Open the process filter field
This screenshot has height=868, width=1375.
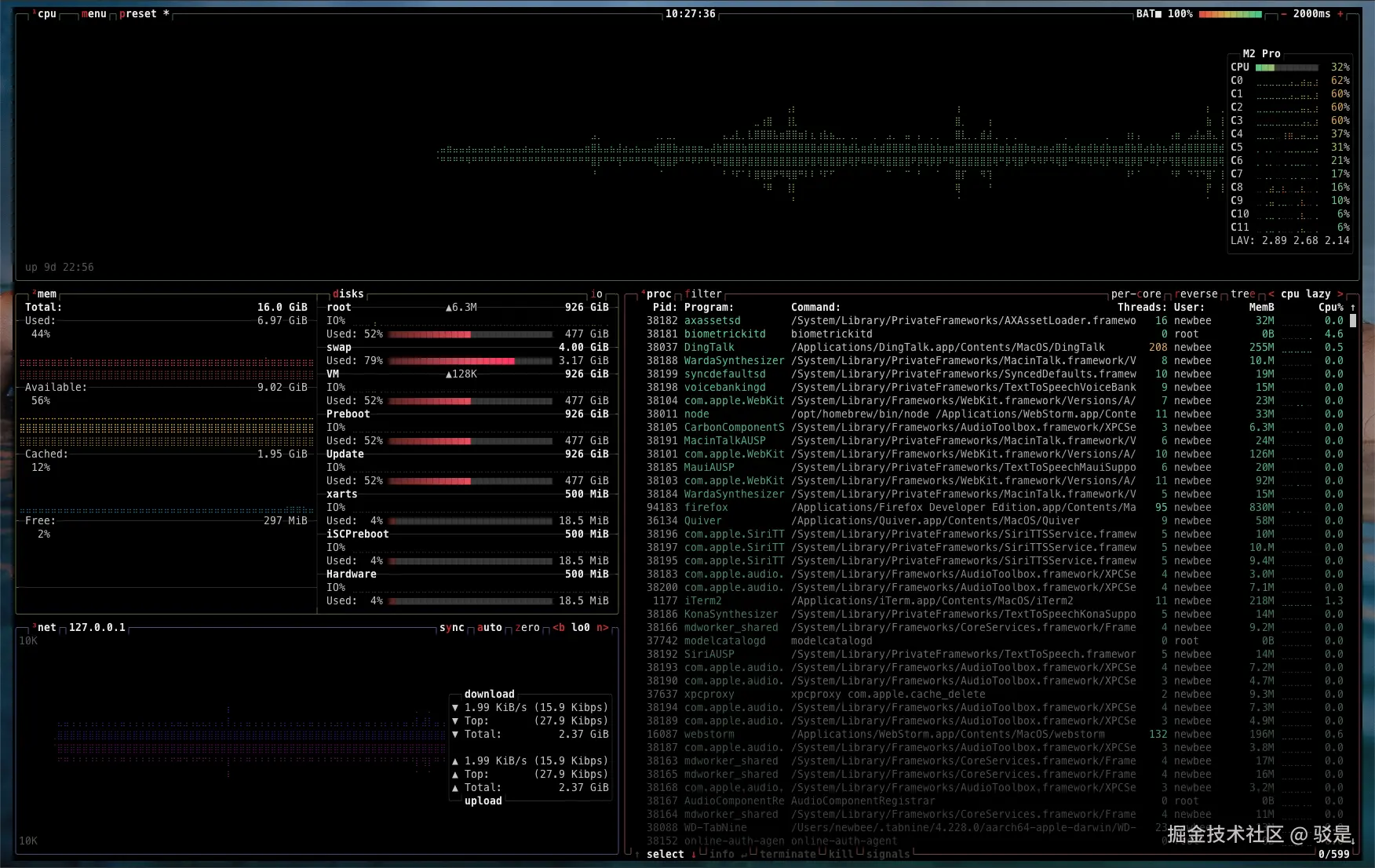point(703,294)
